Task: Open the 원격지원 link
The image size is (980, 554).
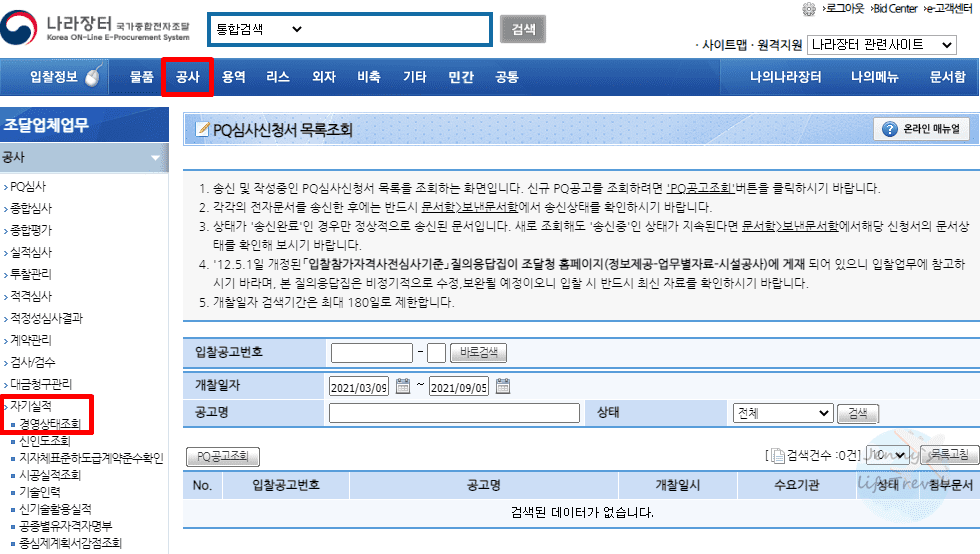Action: point(779,44)
